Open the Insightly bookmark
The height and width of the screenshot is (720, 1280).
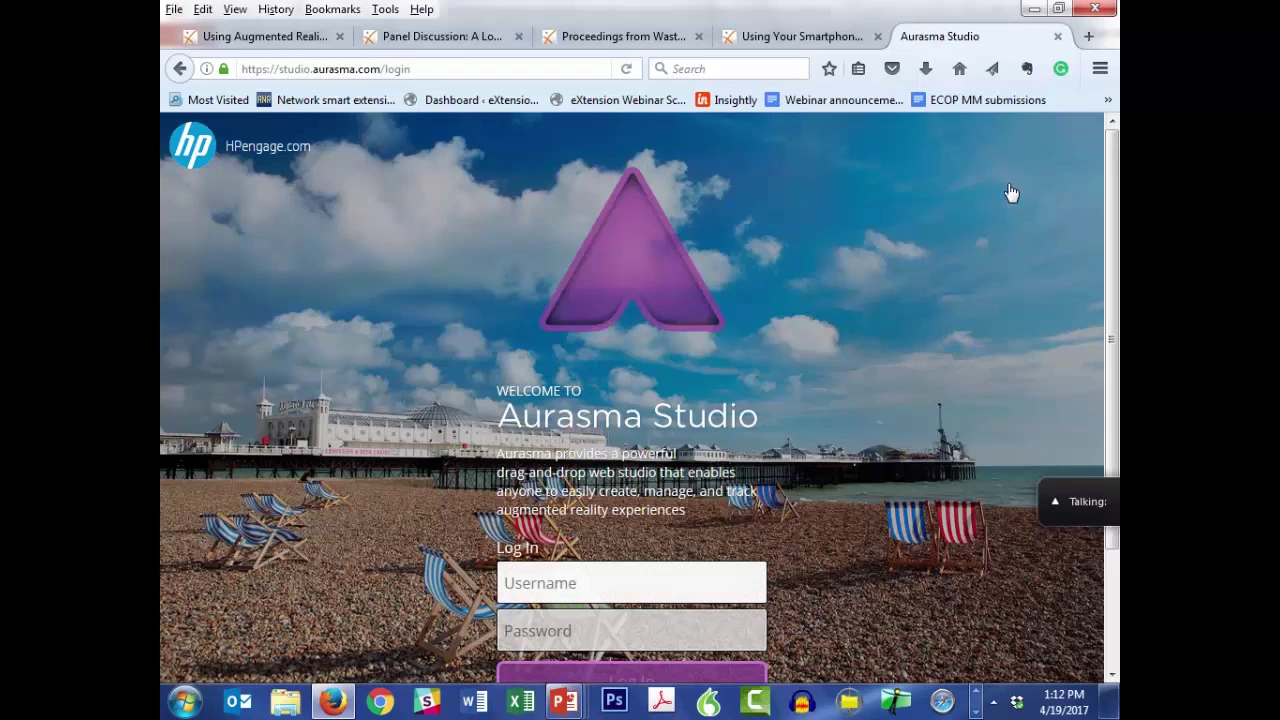click(x=726, y=100)
